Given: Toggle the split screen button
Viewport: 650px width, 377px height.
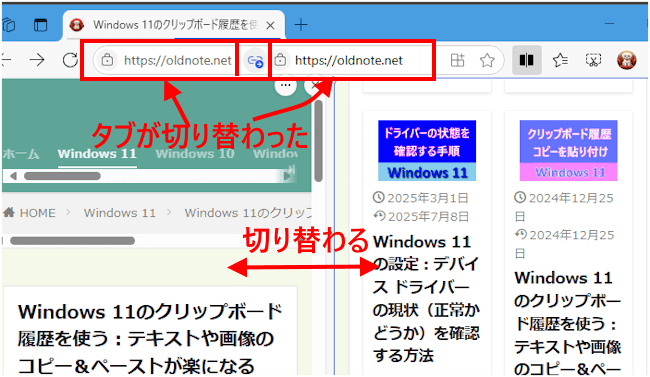Looking at the screenshot, I should (526, 60).
